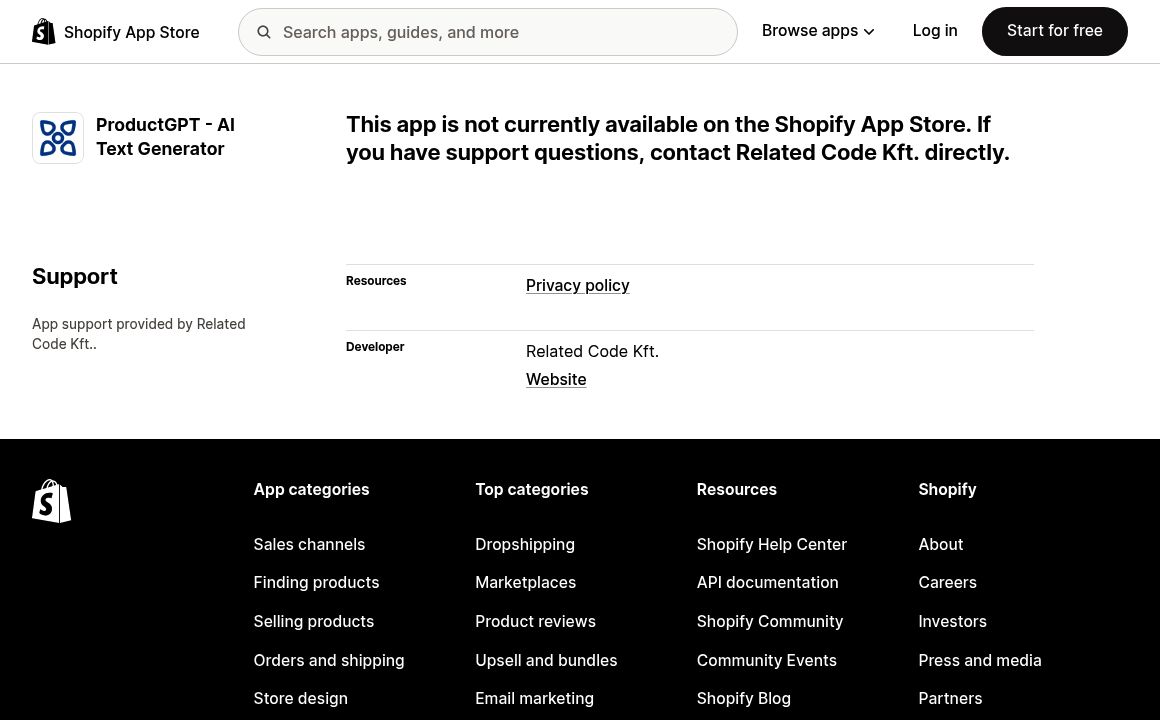Screen dimensions: 1160x720
Task: Open the Careers footer link
Action: (x=947, y=582)
